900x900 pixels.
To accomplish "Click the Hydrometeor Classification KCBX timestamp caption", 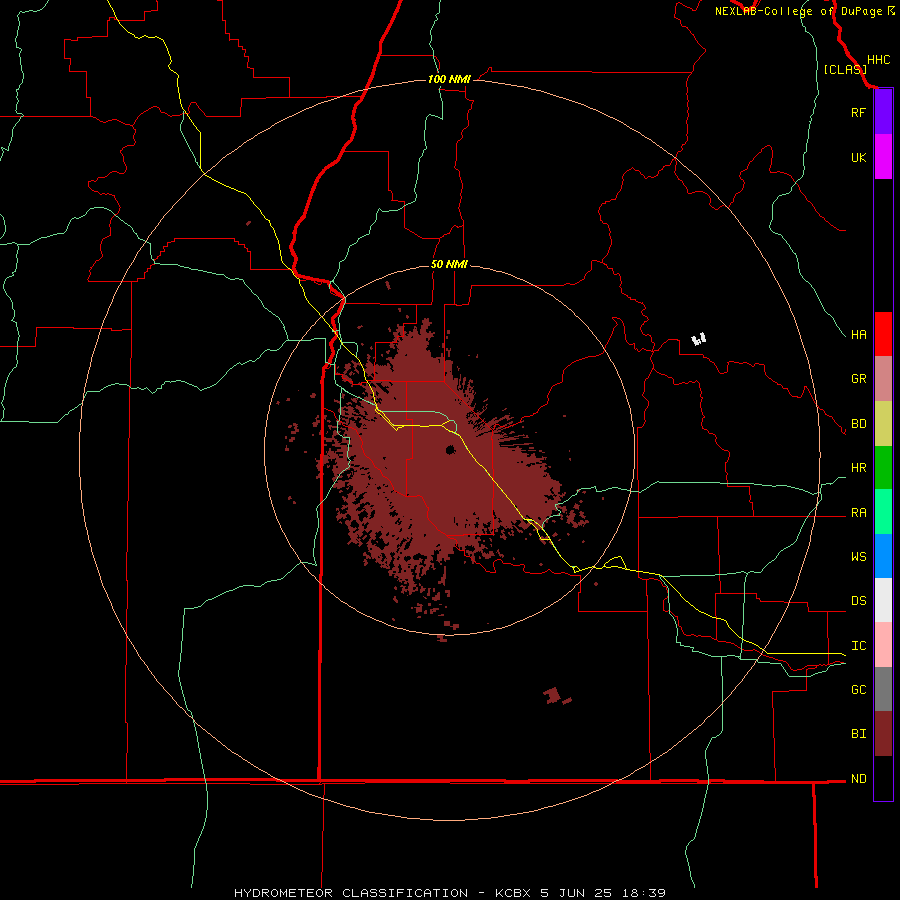I will click(450, 893).
